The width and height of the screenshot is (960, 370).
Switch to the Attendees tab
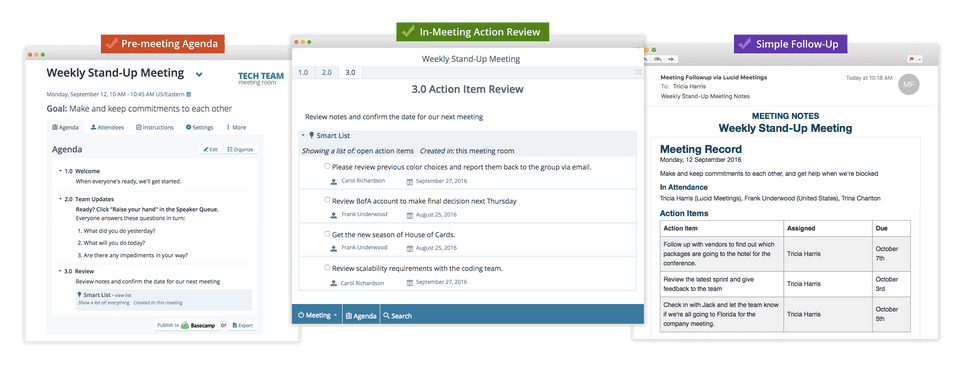click(107, 127)
